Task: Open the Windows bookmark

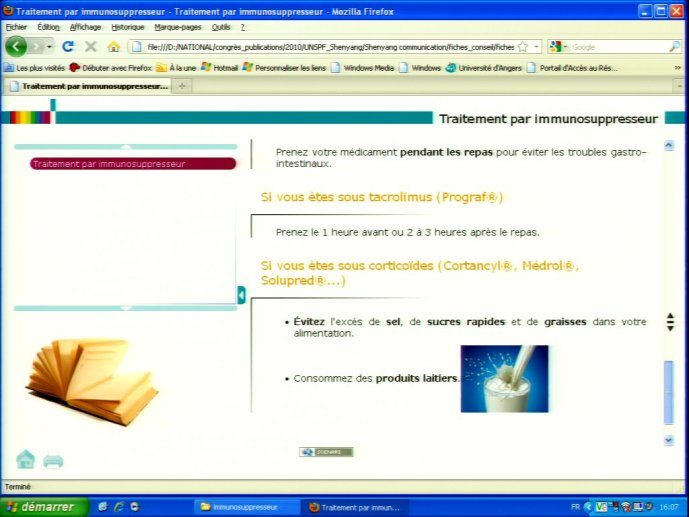Action: click(420, 68)
